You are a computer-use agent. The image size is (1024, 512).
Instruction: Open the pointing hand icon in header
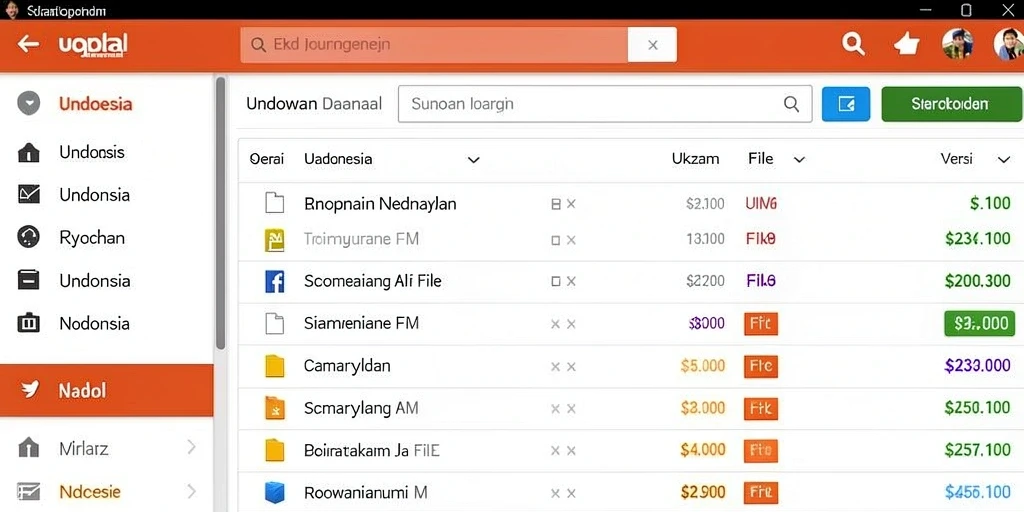tap(906, 44)
